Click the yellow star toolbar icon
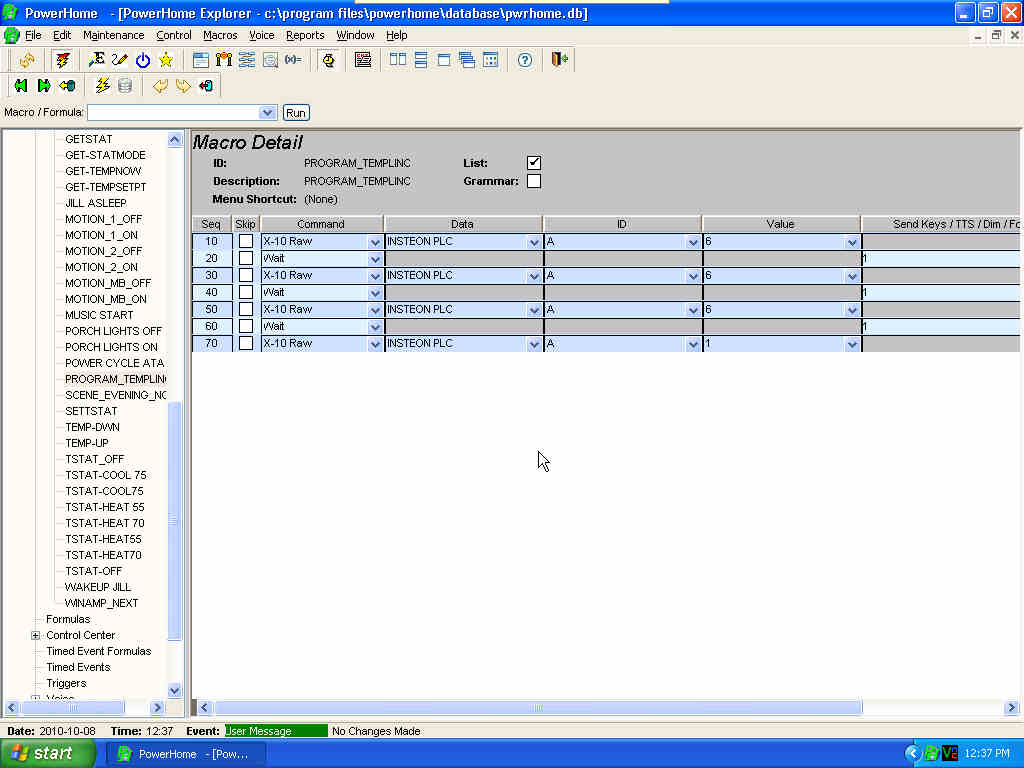Viewport: 1024px width, 768px height. pos(166,60)
